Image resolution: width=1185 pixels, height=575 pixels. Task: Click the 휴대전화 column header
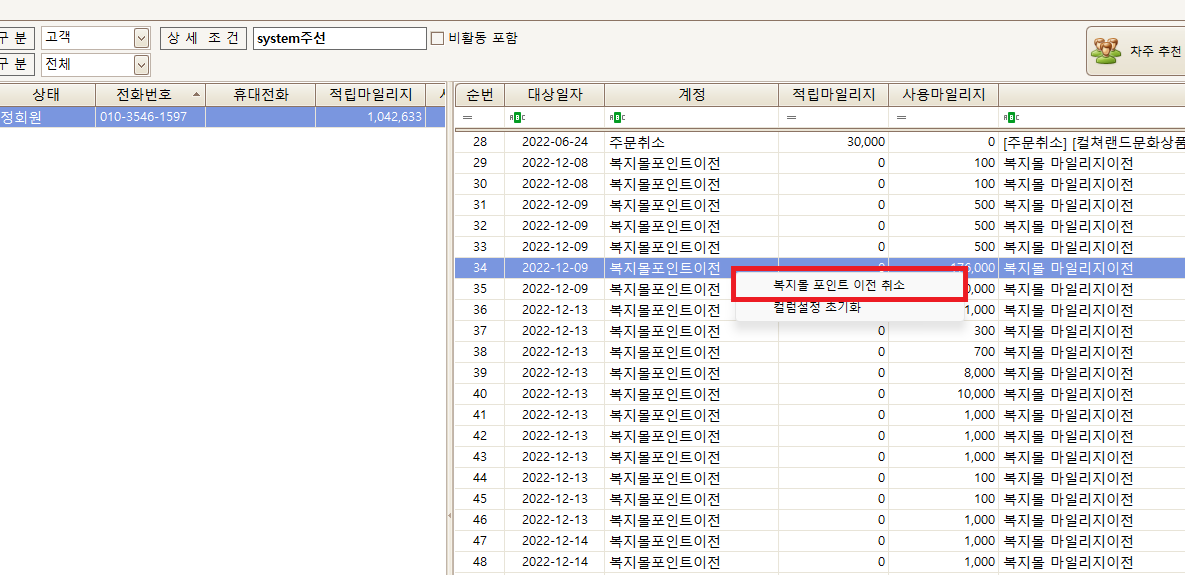coord(260,95)
